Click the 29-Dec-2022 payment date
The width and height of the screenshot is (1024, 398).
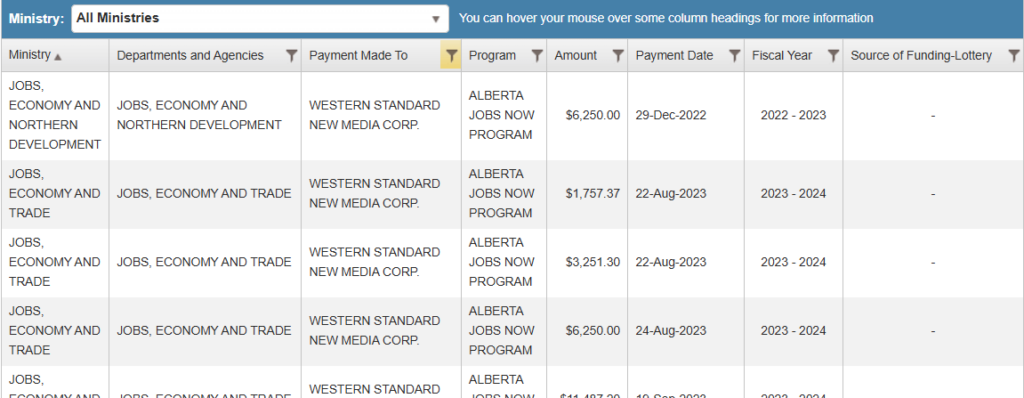click(x=671, y=116)
